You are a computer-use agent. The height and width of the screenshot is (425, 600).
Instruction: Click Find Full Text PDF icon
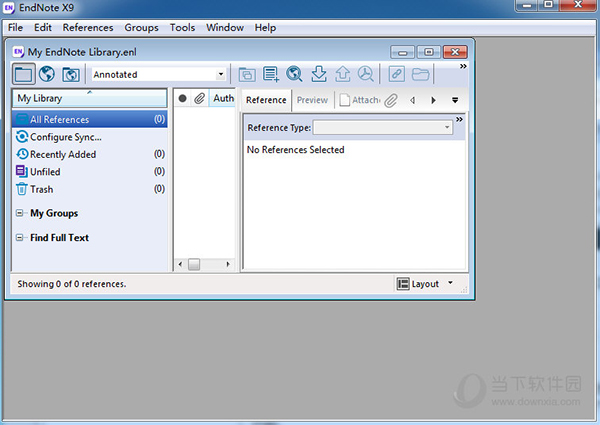pyautogui.click(x=366, y=74)
